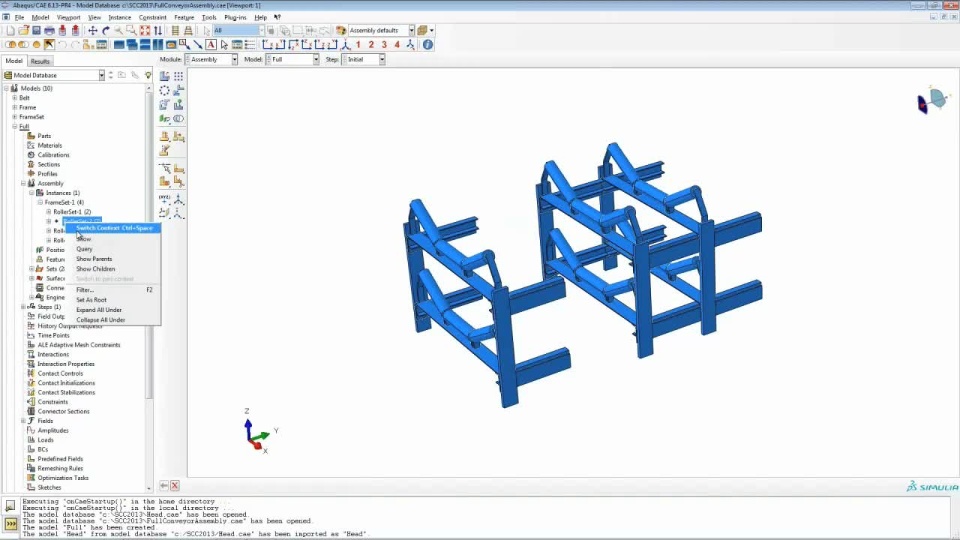Choose Show Children in context menu

[113, 269]
